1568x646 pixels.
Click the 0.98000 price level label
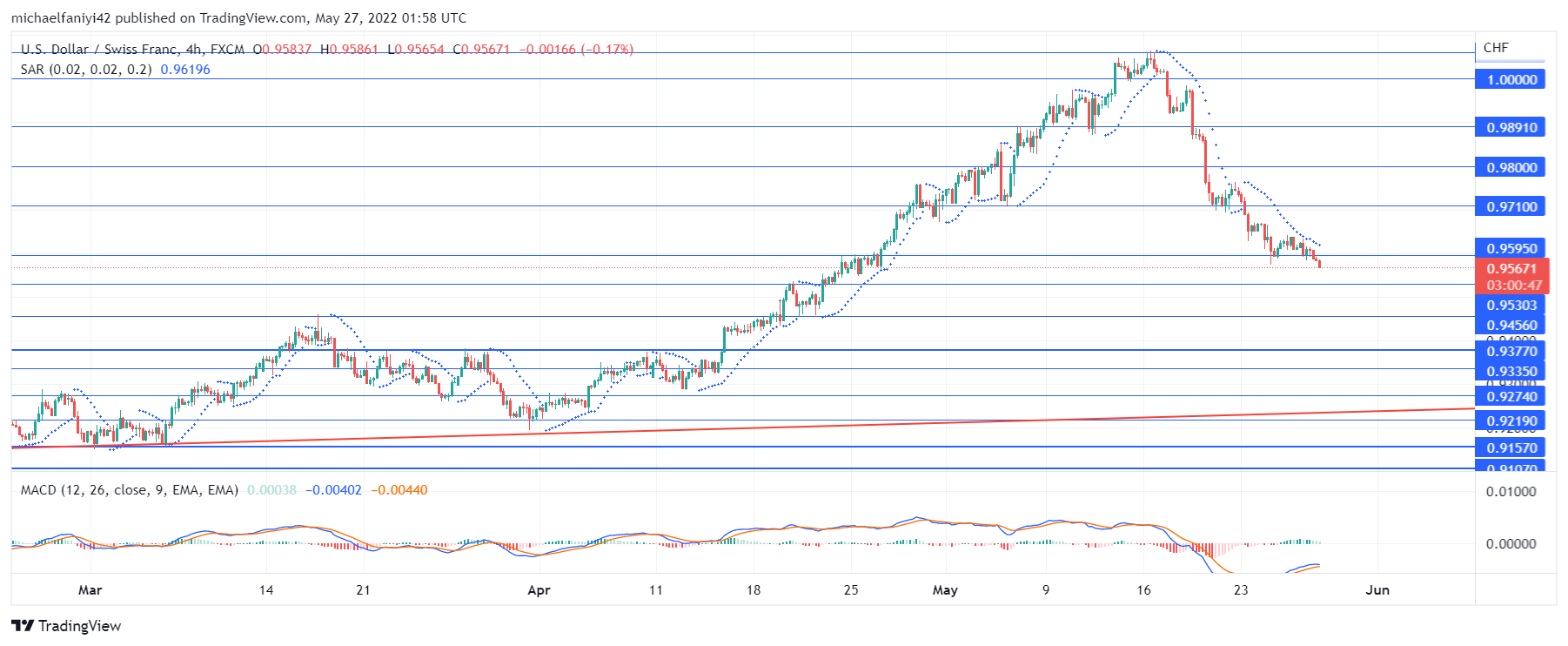click(1511, 168)
